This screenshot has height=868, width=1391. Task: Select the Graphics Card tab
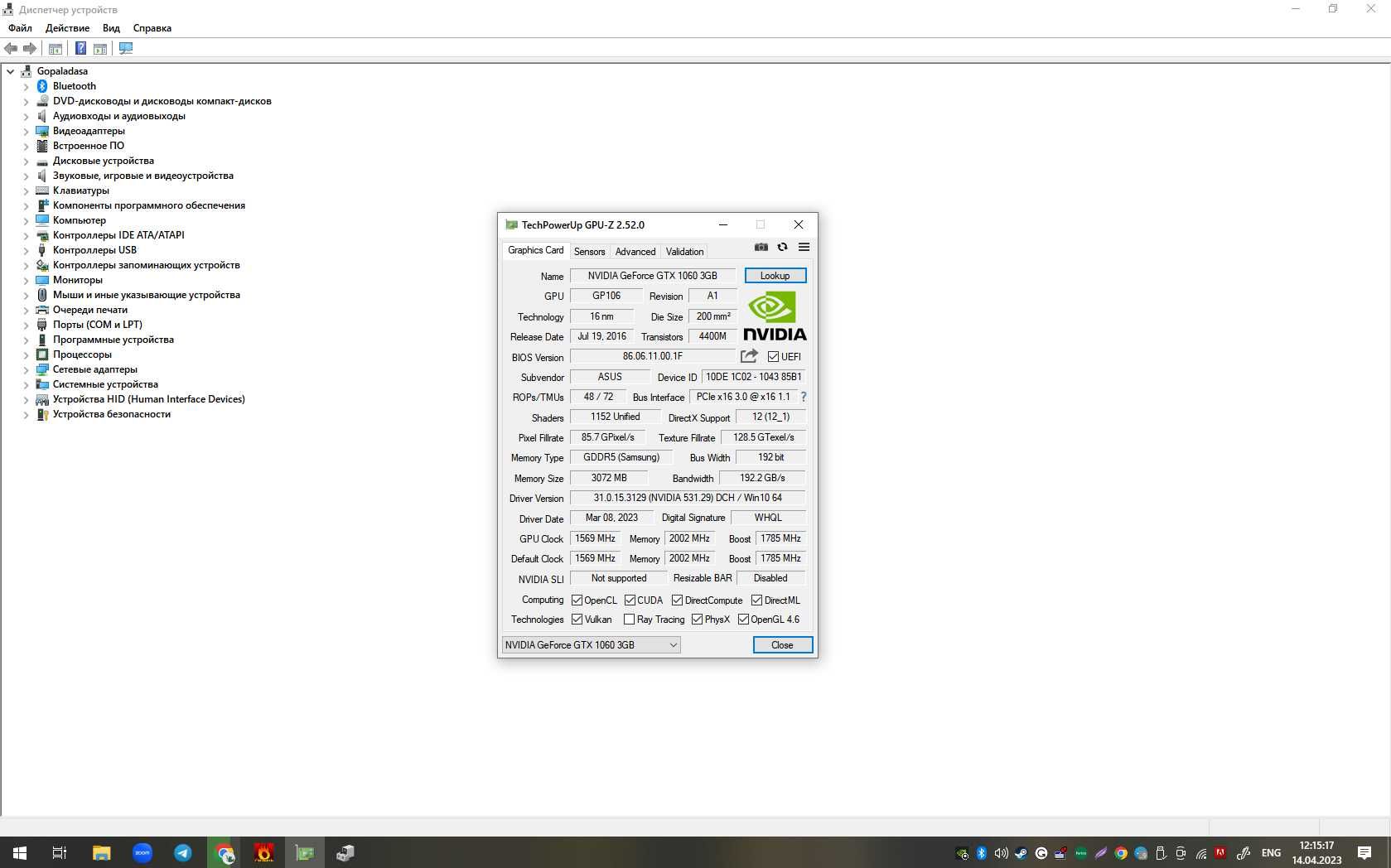(x=535, y=250)
